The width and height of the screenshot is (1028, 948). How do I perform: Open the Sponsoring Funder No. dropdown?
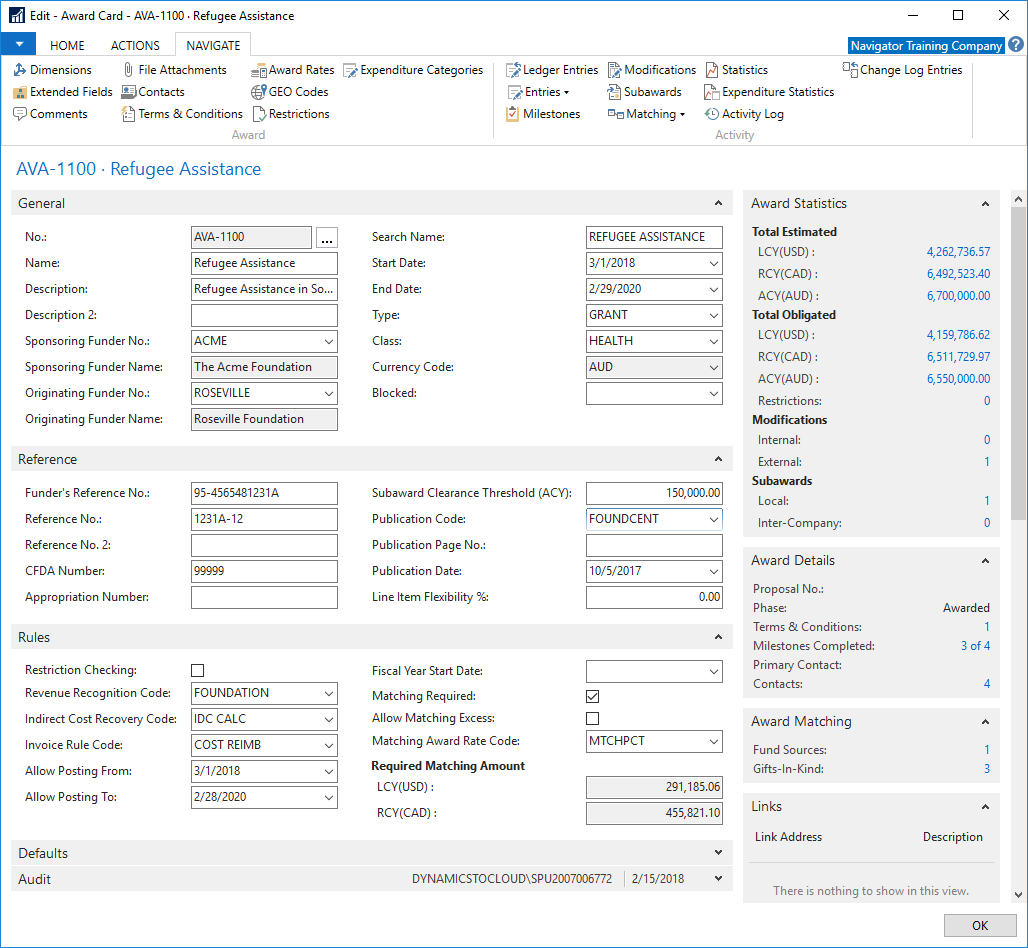coord(328,341)
